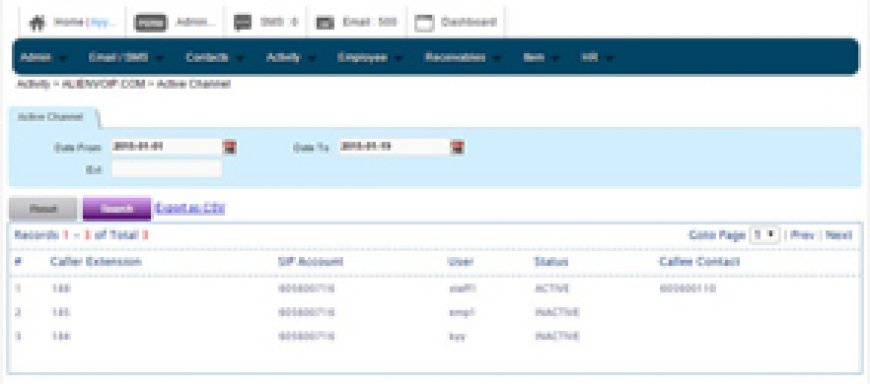
Task: Click the Callee Contact number in row 1
Action: tap(687, 289)
